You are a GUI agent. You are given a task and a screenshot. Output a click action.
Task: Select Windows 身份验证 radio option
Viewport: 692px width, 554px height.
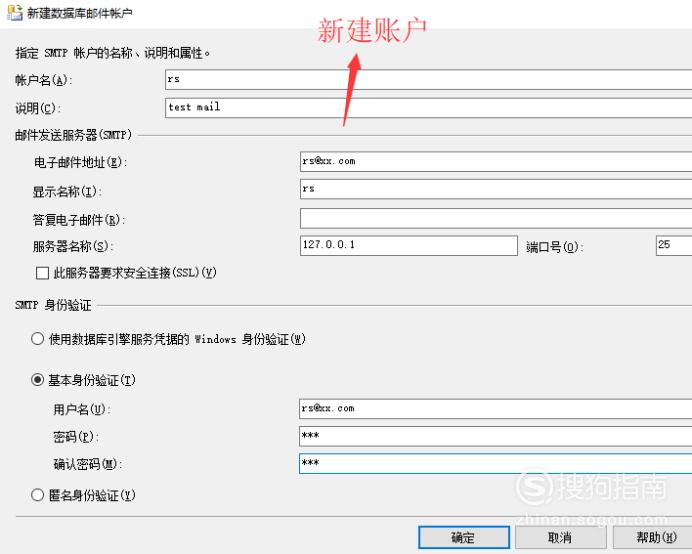pos(38,339)
